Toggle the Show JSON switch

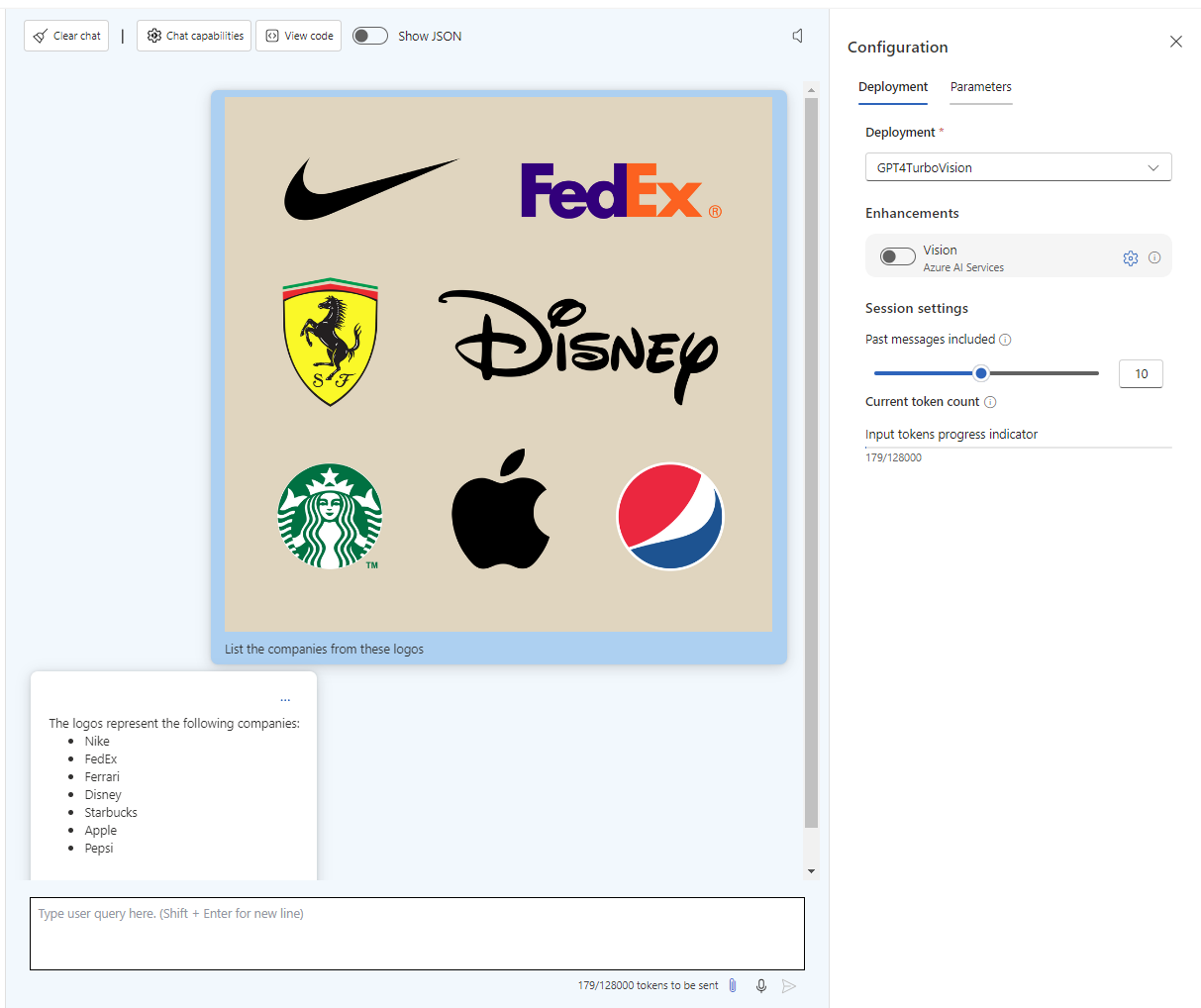point(370,36)
